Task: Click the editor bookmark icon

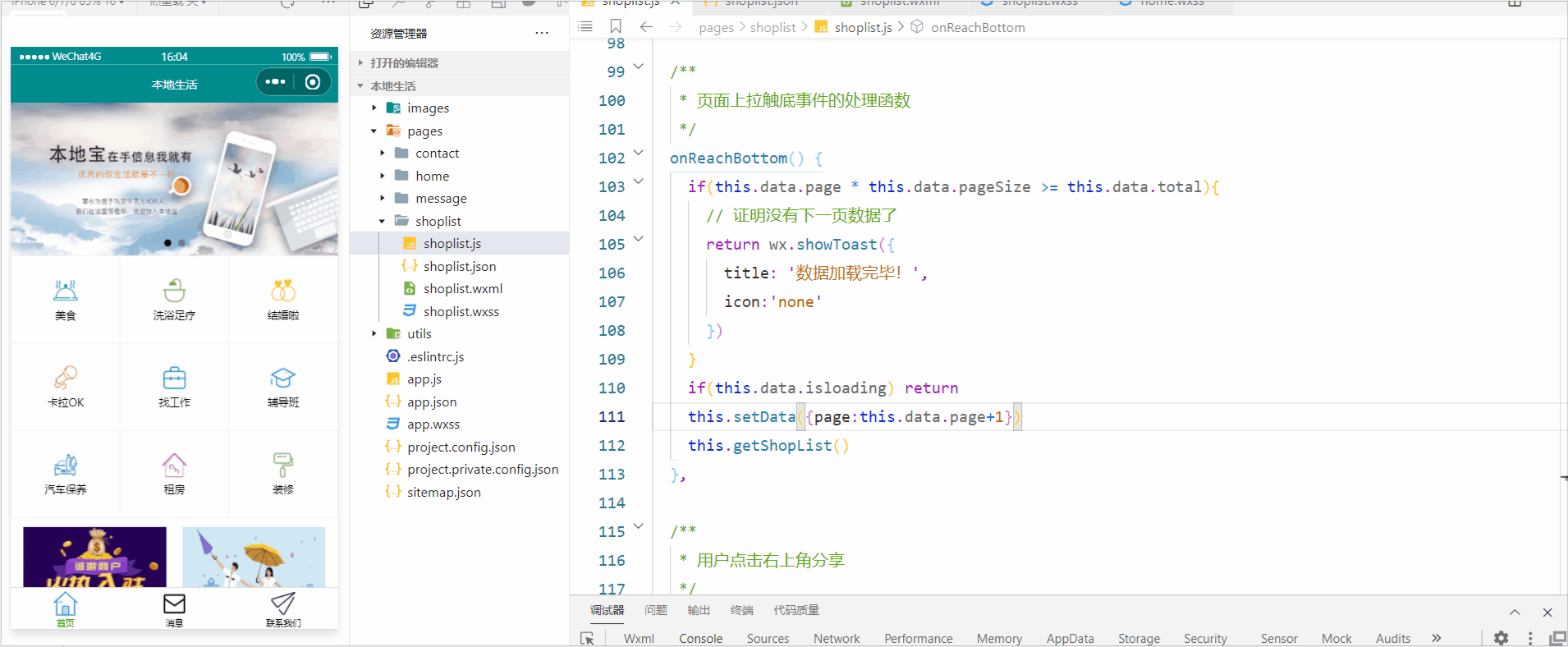Action: click(616, 27)
